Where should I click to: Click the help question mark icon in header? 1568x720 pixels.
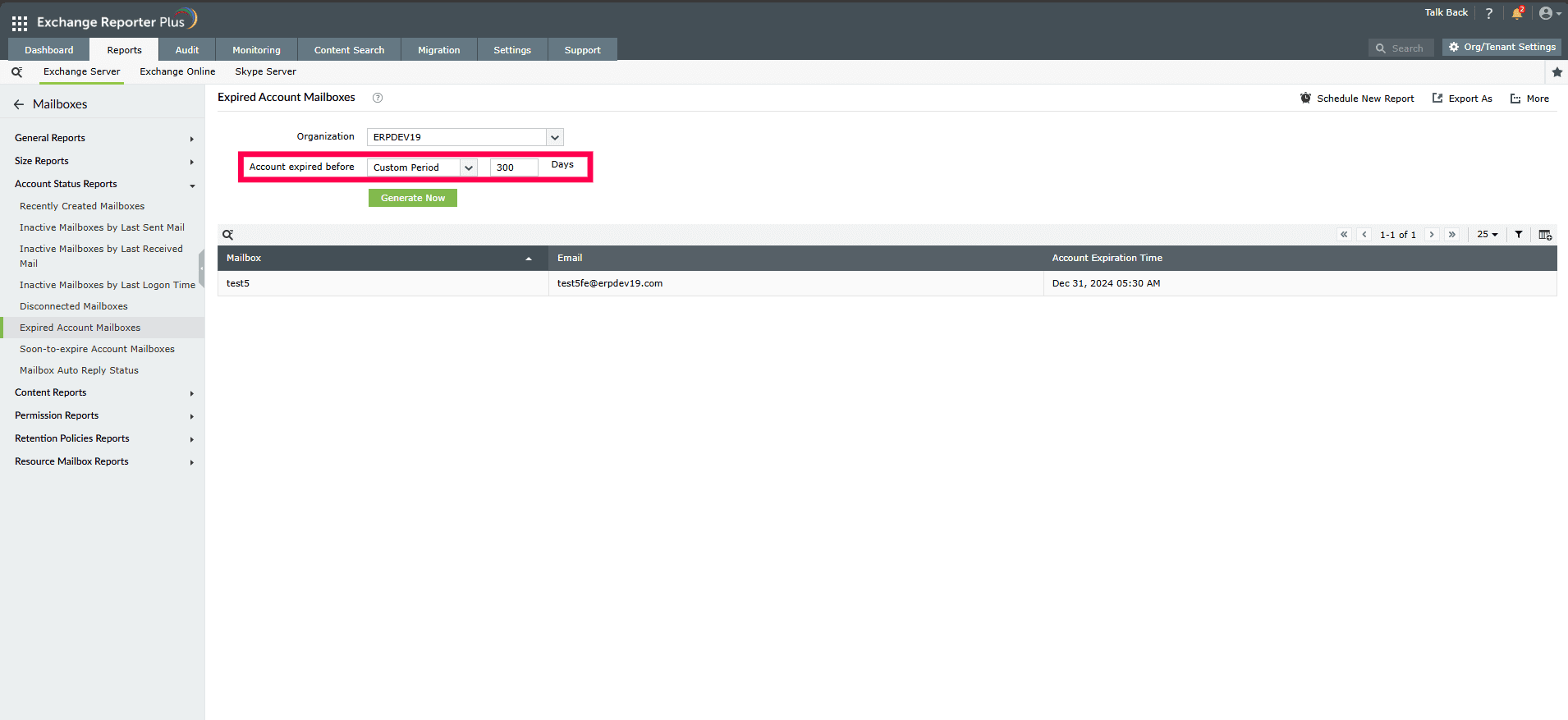pyautogui.click(x=1488, y=13)
